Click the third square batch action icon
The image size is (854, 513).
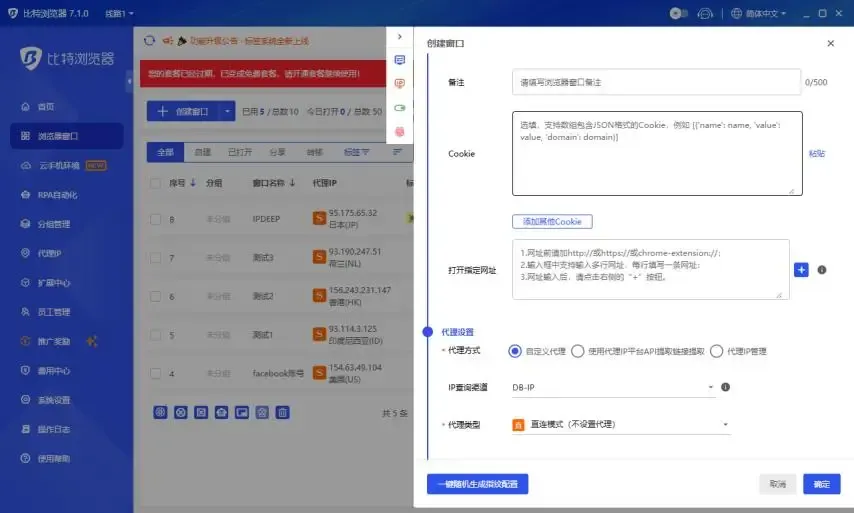tap(201, 412)
